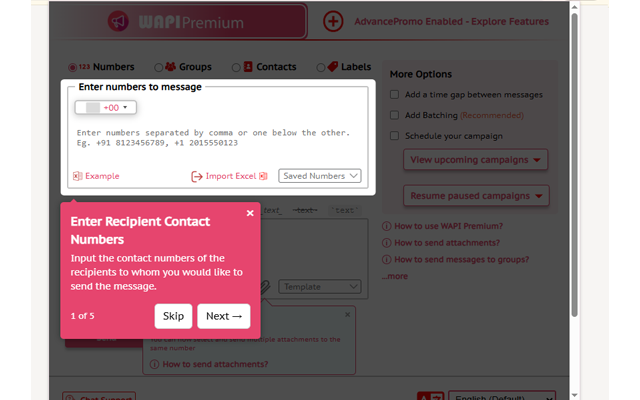This screenshot has height=400, width=640.
Task: Open the Resume paused campaigns dropdown
Action: coord(476,196)
